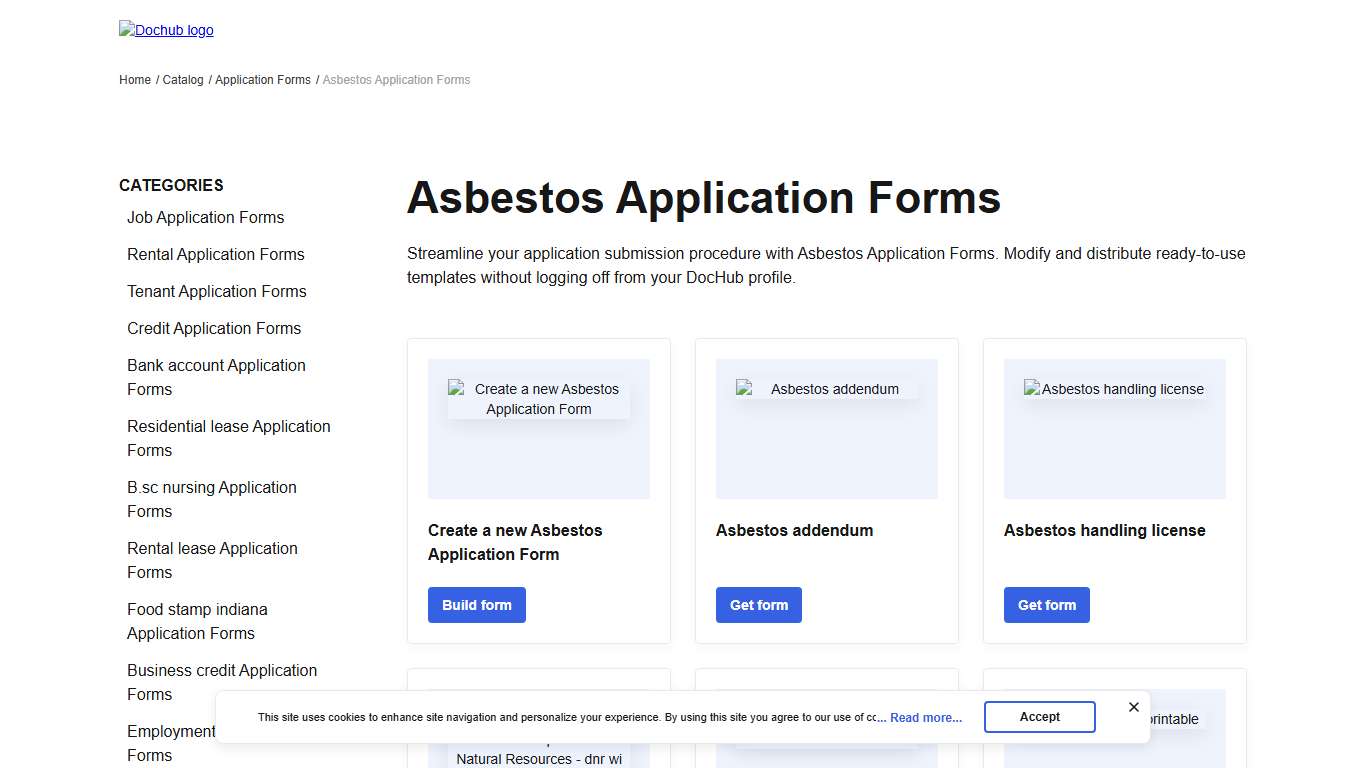Navigate Home via the breadcrumb

[134, 79]
